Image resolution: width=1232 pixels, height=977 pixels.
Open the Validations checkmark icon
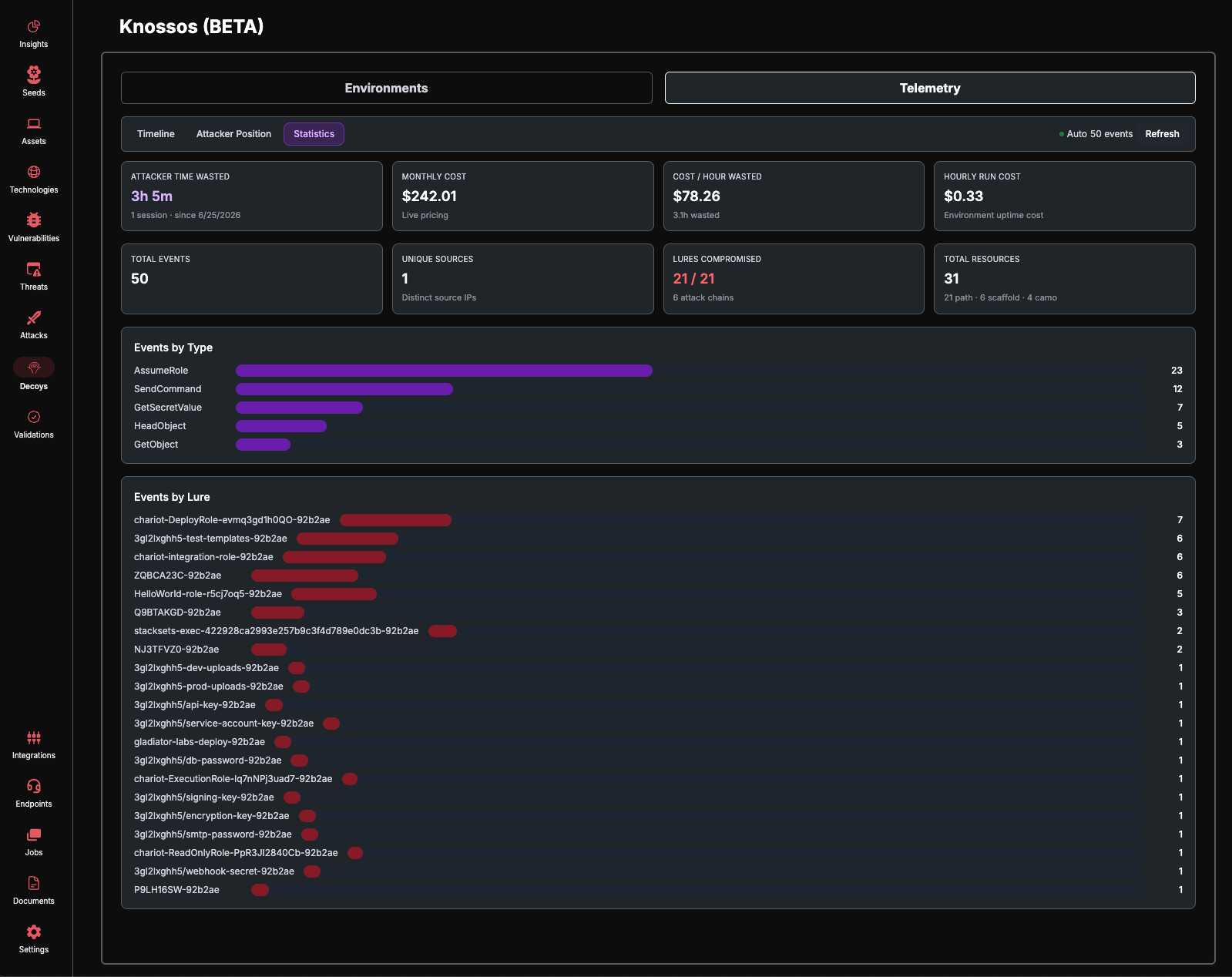point(34,417)
